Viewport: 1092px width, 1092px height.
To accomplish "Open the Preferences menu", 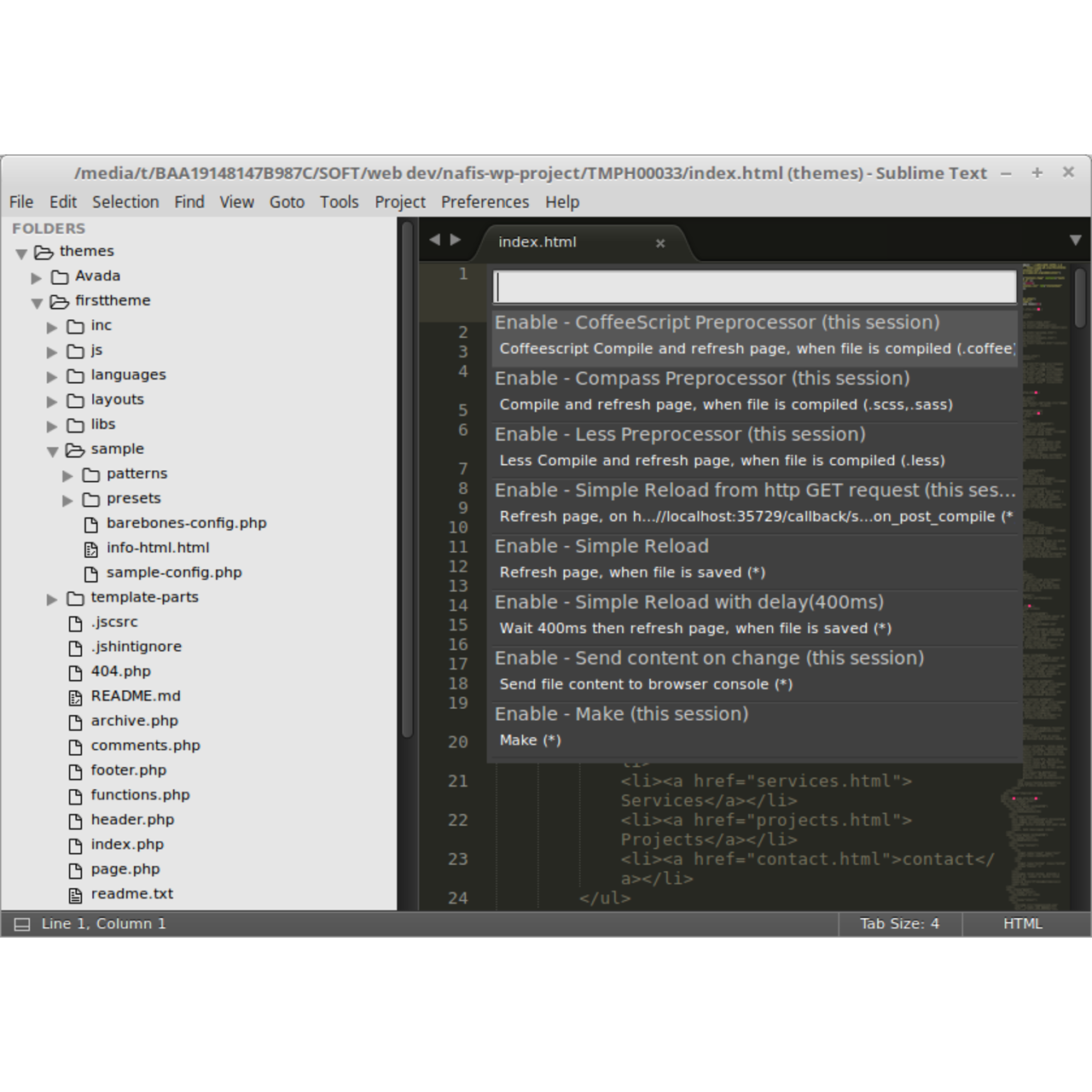I will [485, 202].
